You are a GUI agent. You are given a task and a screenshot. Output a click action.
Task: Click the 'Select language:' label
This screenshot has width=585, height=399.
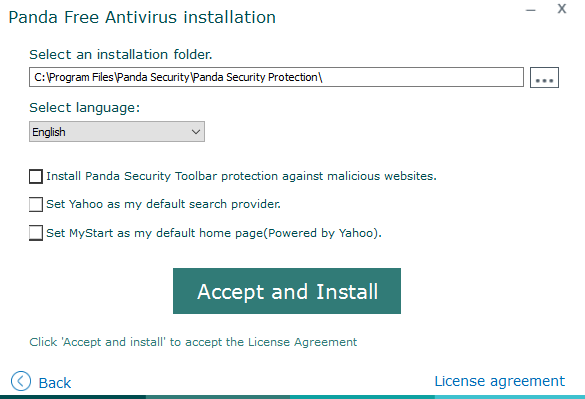85,108
